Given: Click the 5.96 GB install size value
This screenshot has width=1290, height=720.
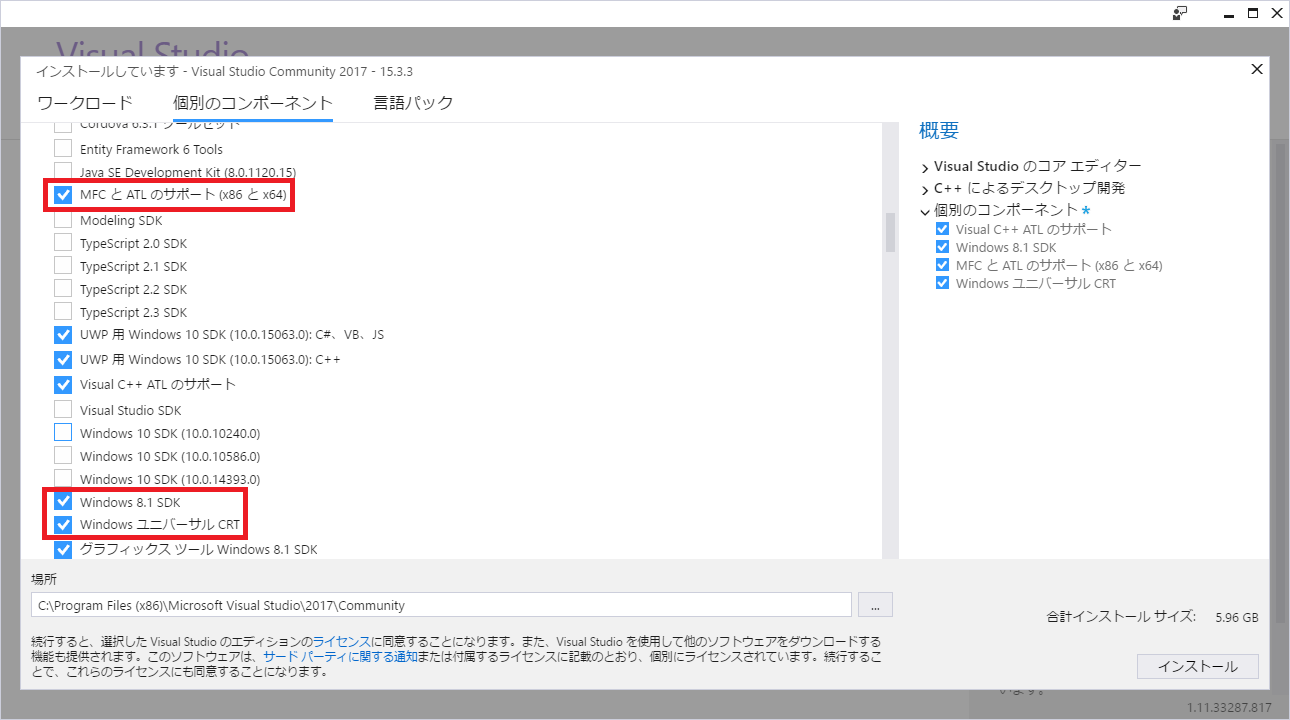Looking at the screenshot, I should tap(1237, 617).
